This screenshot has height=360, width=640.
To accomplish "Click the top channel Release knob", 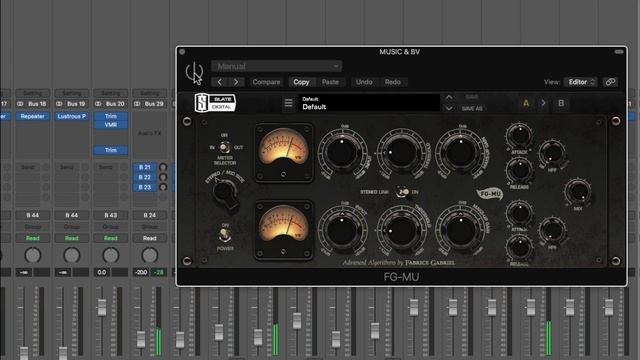I will [519, 170].
